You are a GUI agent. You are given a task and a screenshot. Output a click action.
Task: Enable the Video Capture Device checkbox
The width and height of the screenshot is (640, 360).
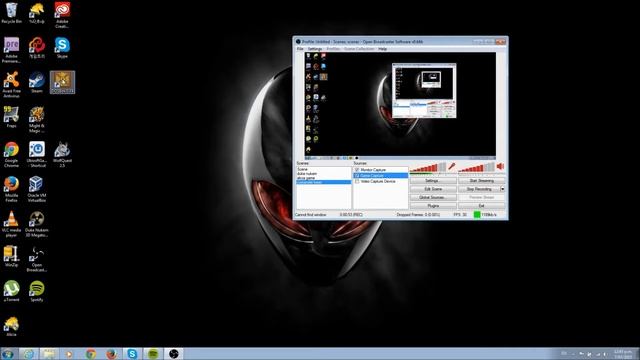click(357, 181)
